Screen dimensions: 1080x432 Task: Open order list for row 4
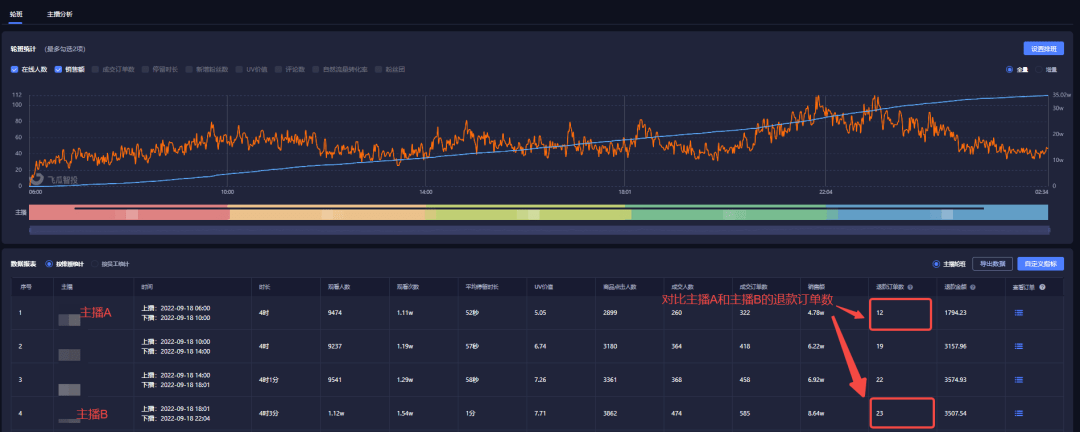click(x=1019, y=413)
